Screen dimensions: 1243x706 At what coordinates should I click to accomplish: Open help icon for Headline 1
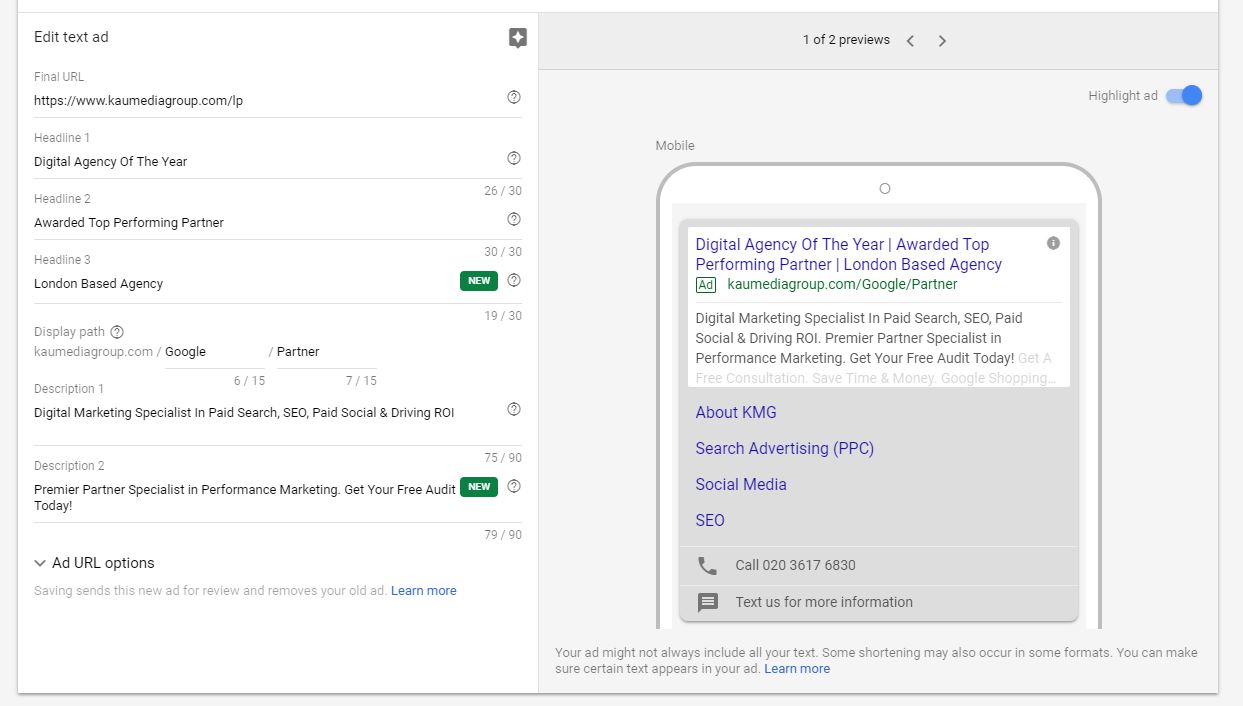(514, 158)
